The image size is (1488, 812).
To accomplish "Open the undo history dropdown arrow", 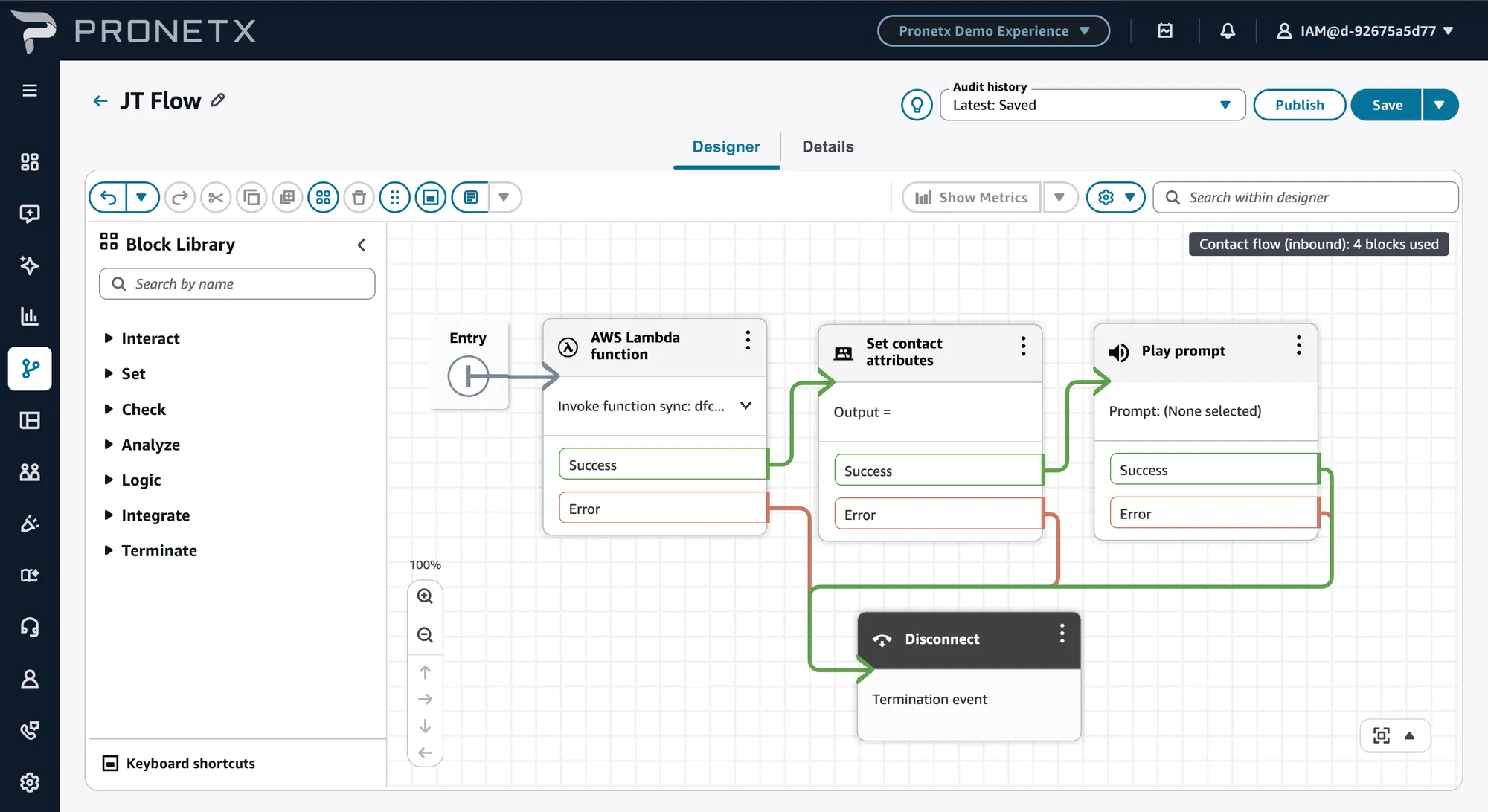I will tap(142, 198).
